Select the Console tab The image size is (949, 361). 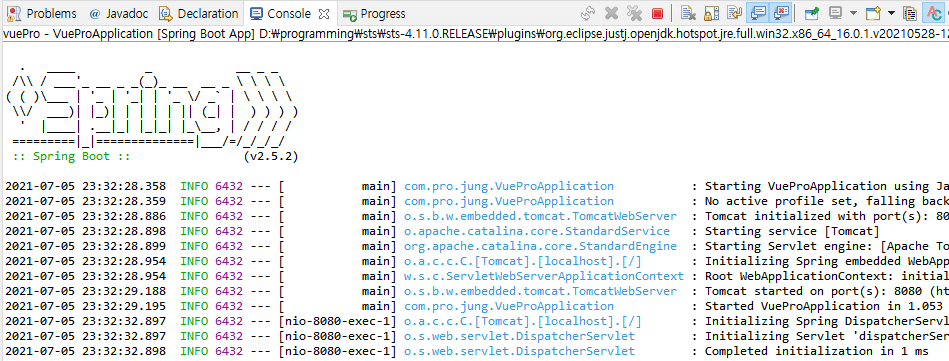click(x=289, y=13)
